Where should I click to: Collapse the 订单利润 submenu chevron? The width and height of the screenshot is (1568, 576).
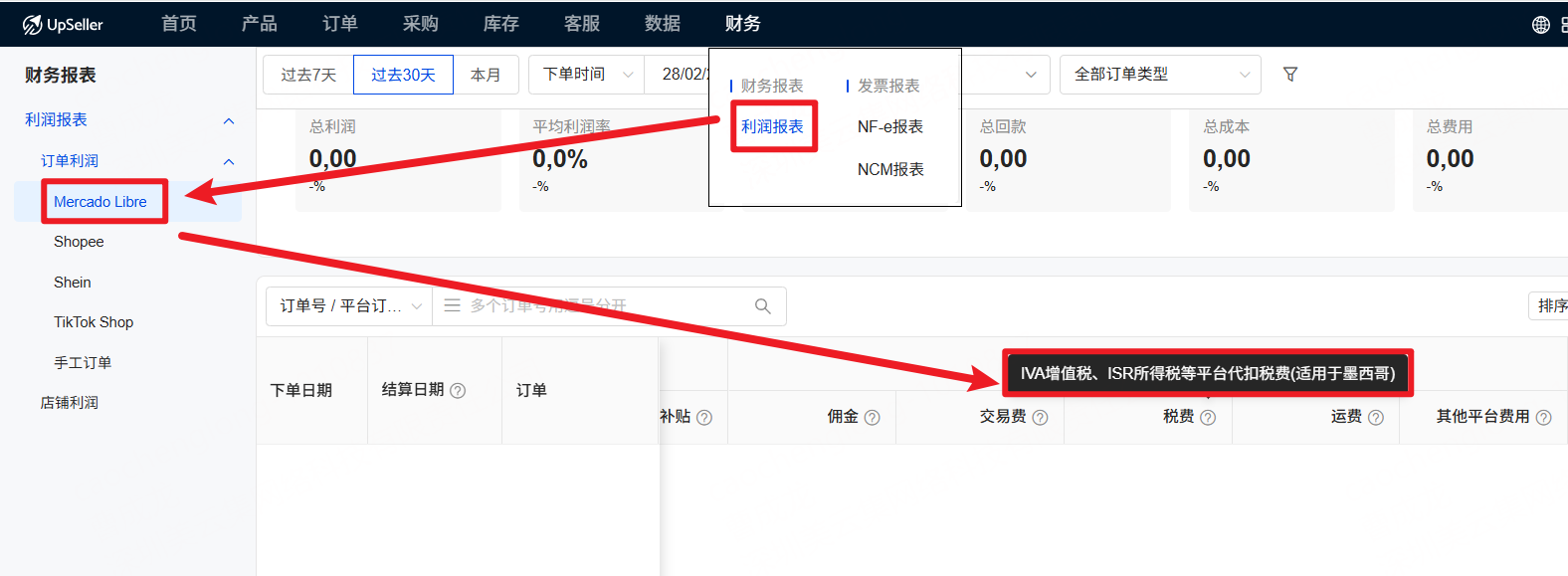pos(229,162)
